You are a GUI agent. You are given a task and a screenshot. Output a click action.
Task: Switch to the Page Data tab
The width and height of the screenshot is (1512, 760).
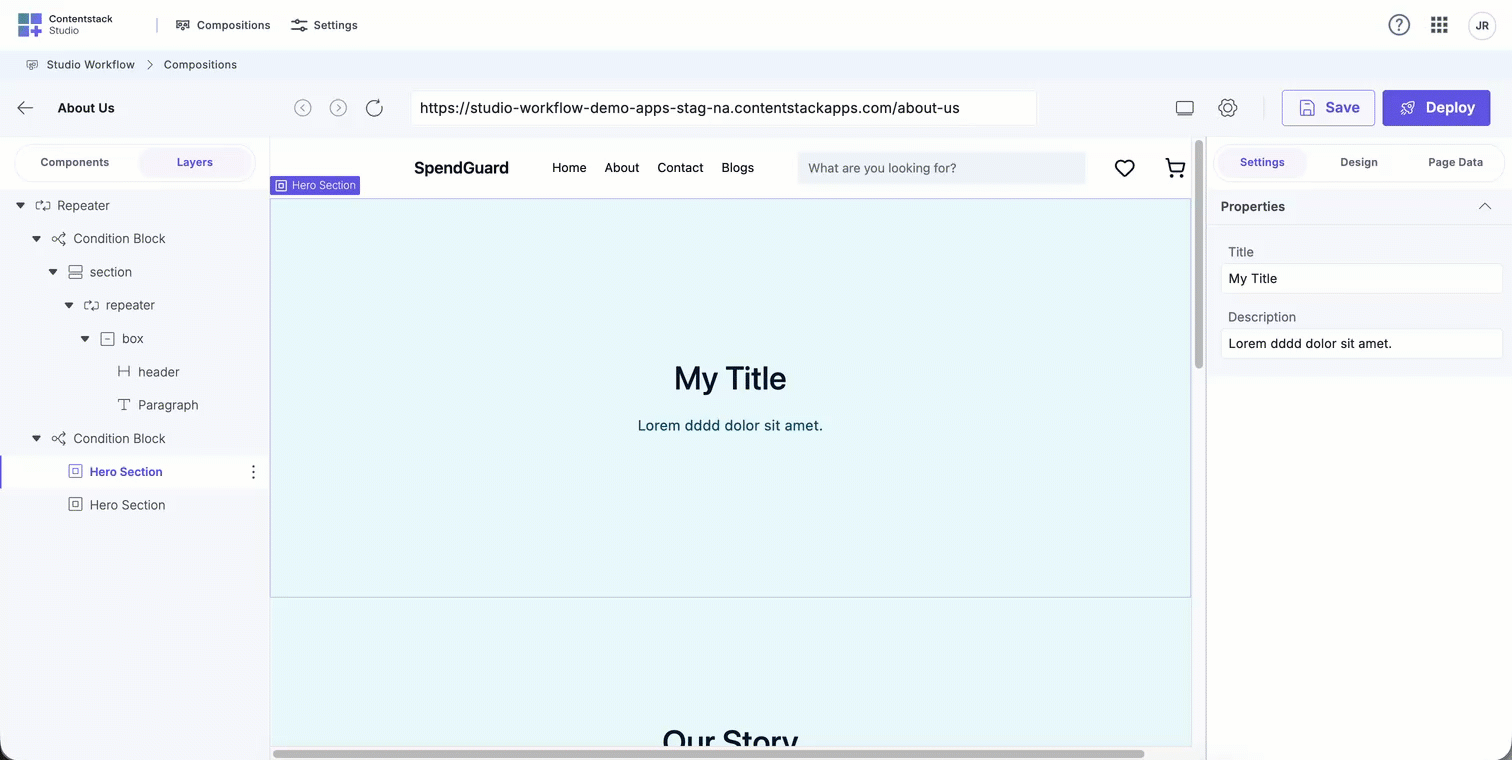(x=1455, y=161)
